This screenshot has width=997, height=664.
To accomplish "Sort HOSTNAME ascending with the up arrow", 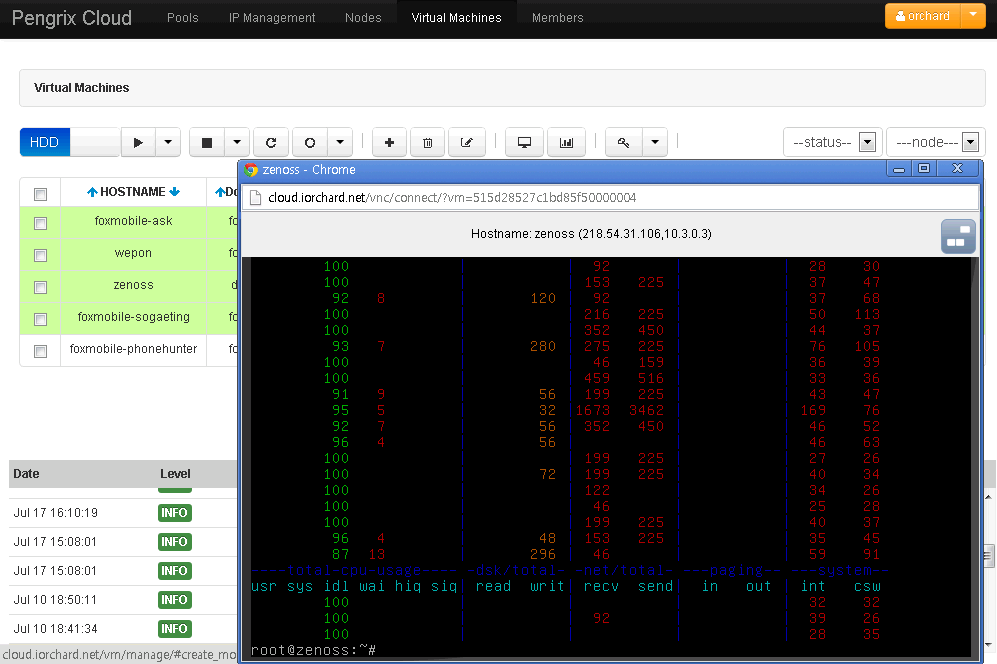I will point(92,192).
